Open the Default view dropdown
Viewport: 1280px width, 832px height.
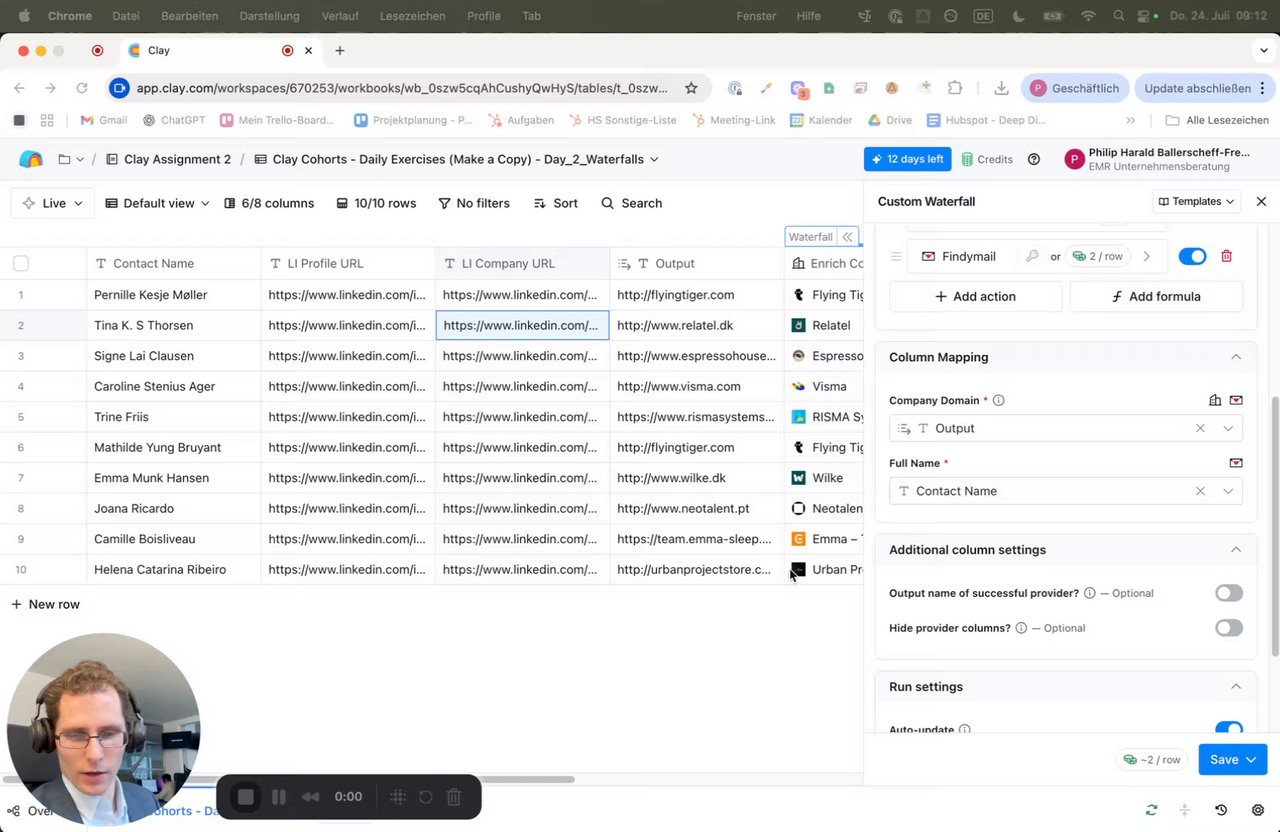(157, 203)
